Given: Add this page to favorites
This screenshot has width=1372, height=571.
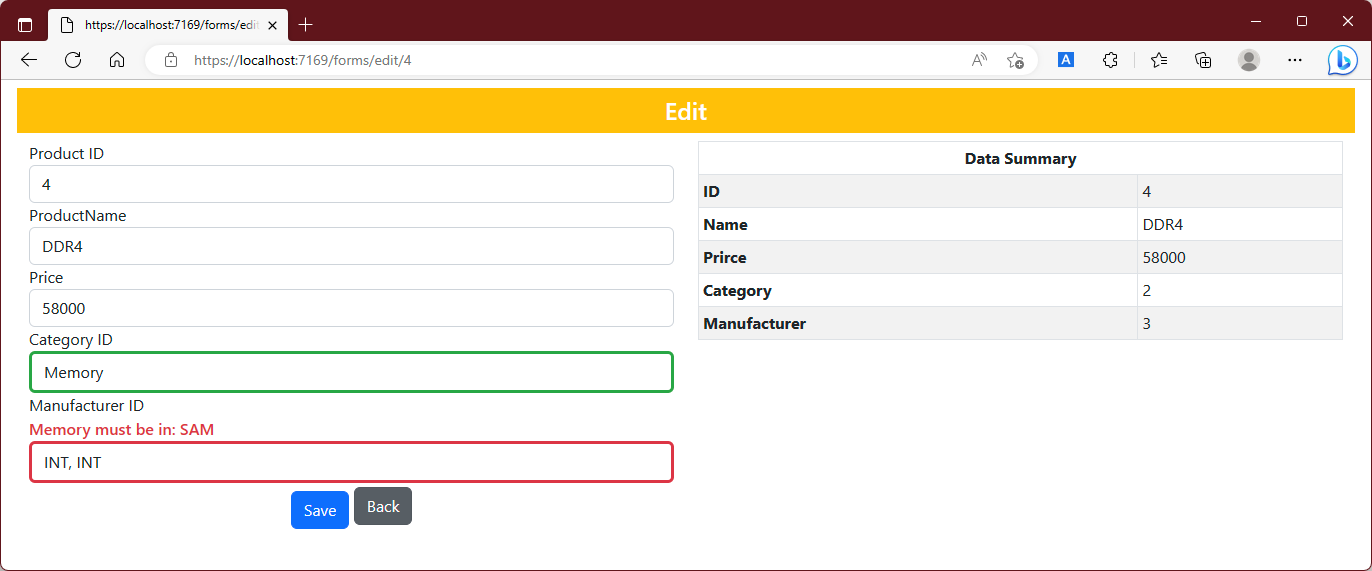Looking at the screenshot, I should (x=1015, y=60).
